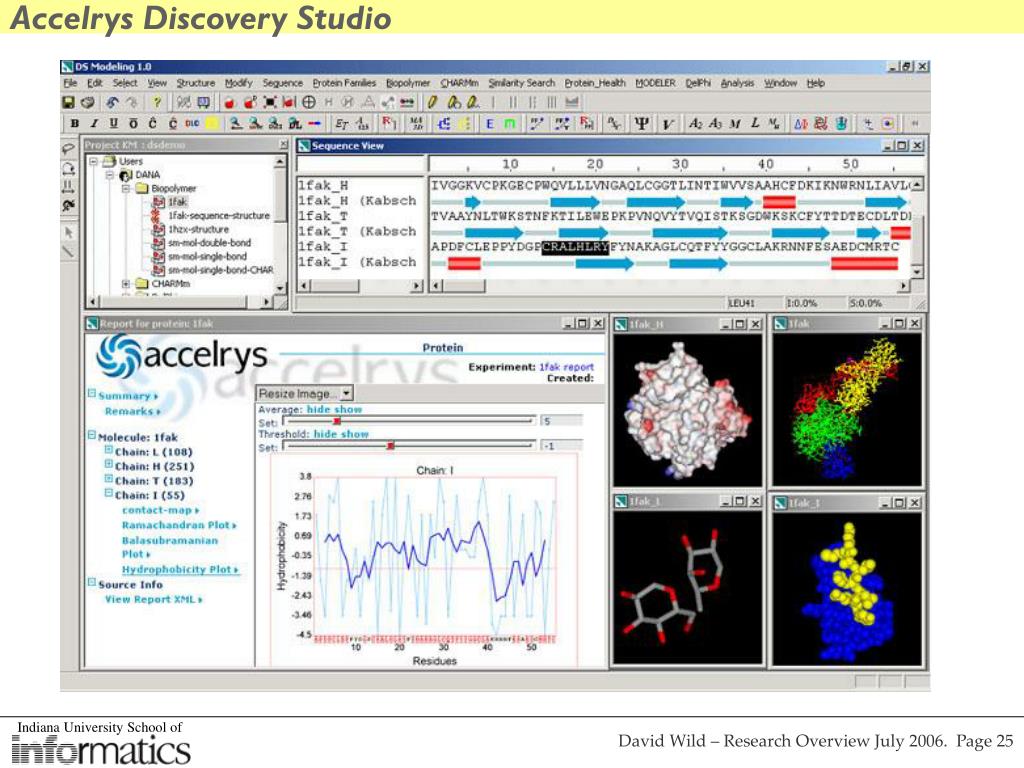Open the contact-map link
This screenshot has height=768, width=1024.
pos(160,510)
